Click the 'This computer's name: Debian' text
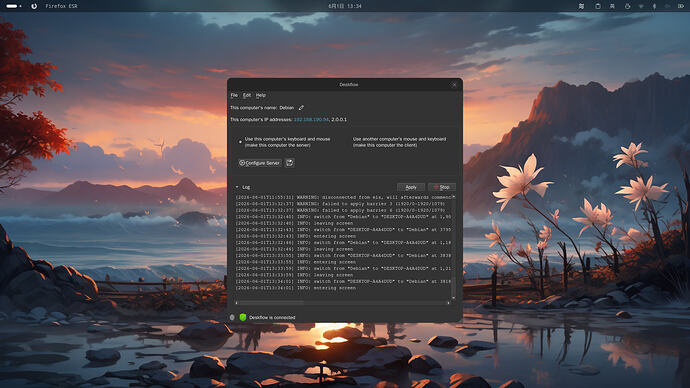Image resolution: width=690 pixels, height=388 pixels. tap(262, 108)
